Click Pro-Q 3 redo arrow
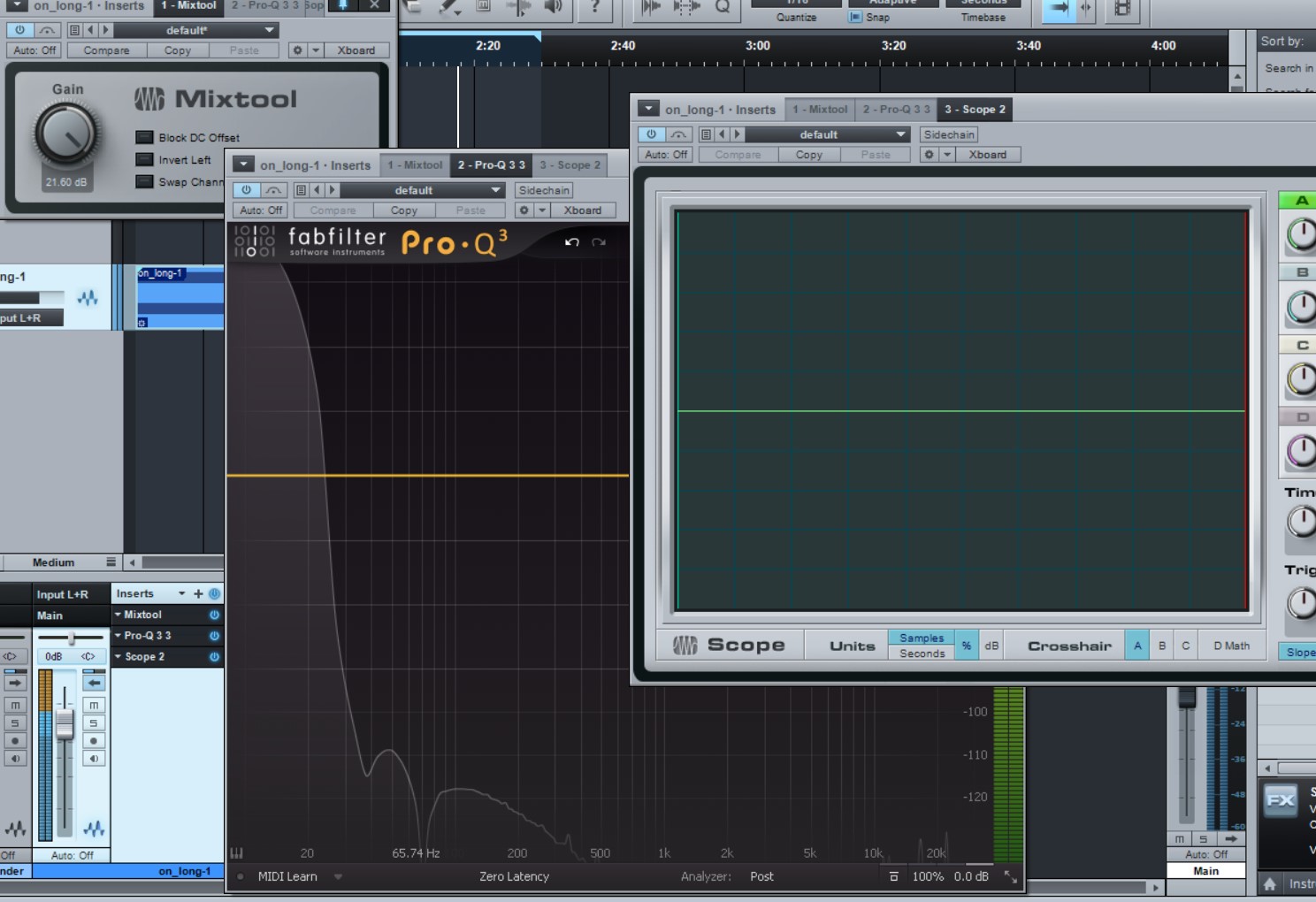This screenshot has width=1316, height=902. click(x=599, y=242)
